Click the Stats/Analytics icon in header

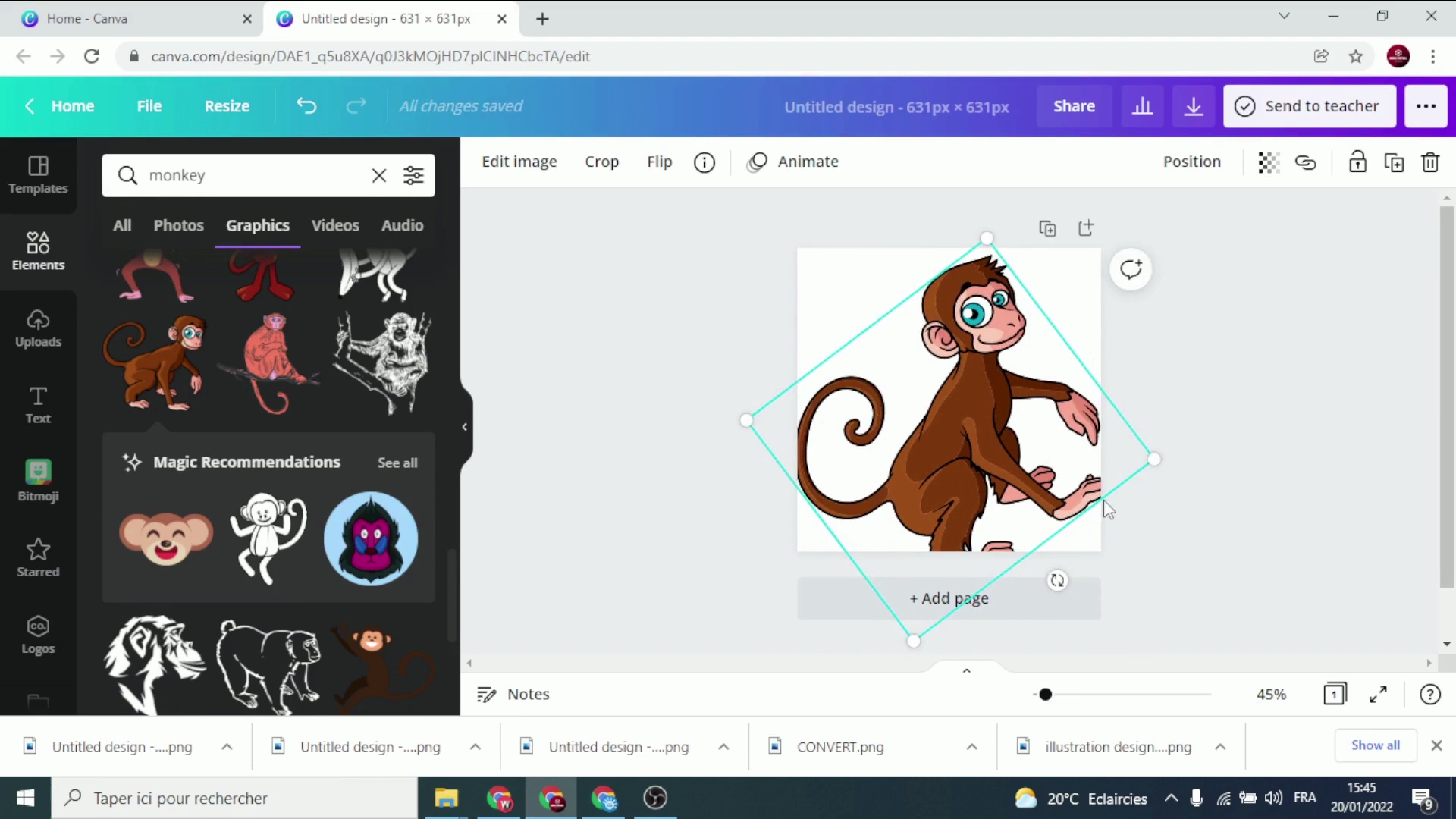pos(1142,106)
